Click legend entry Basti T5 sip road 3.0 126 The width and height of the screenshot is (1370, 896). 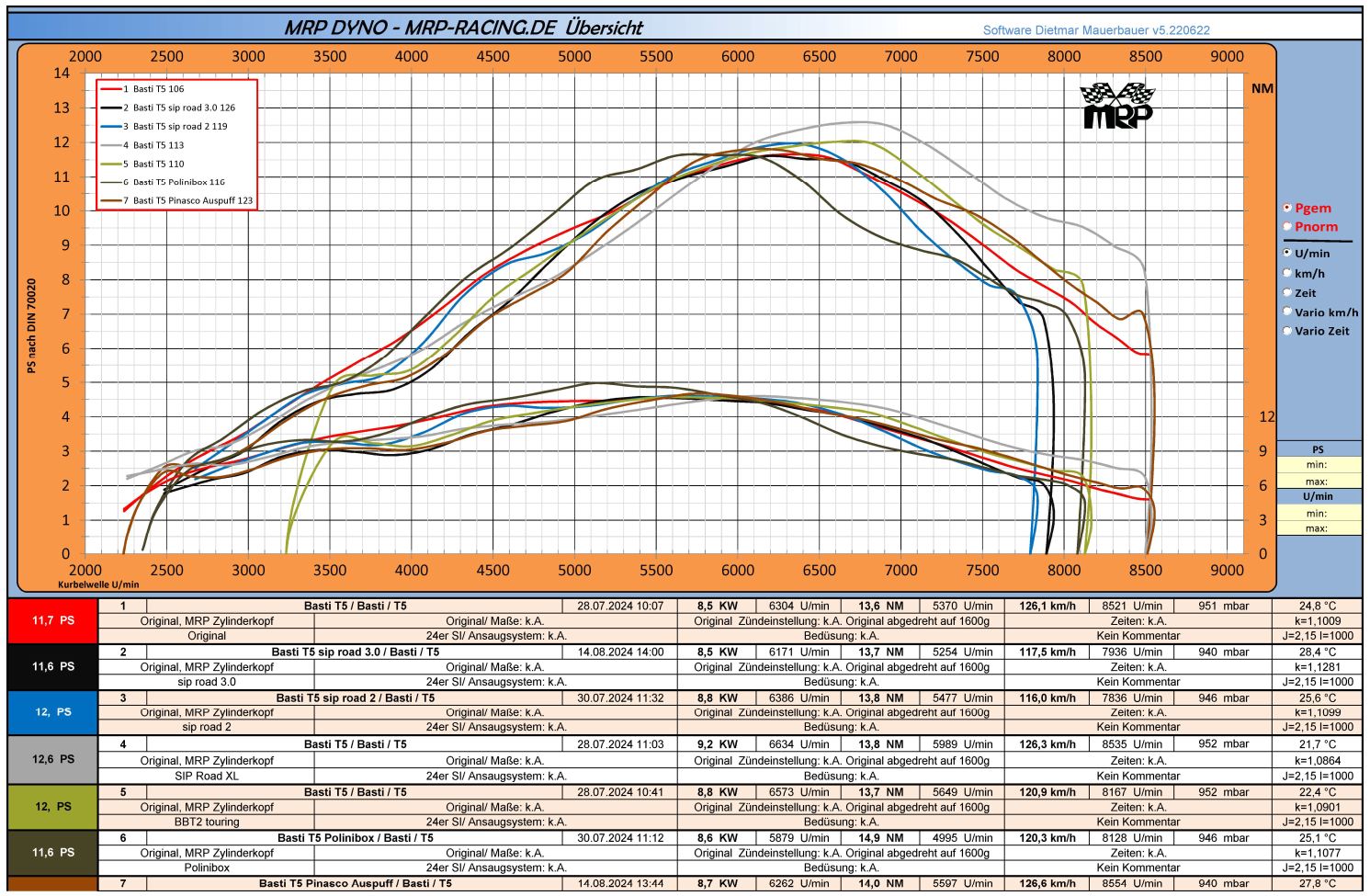[168, 108]
